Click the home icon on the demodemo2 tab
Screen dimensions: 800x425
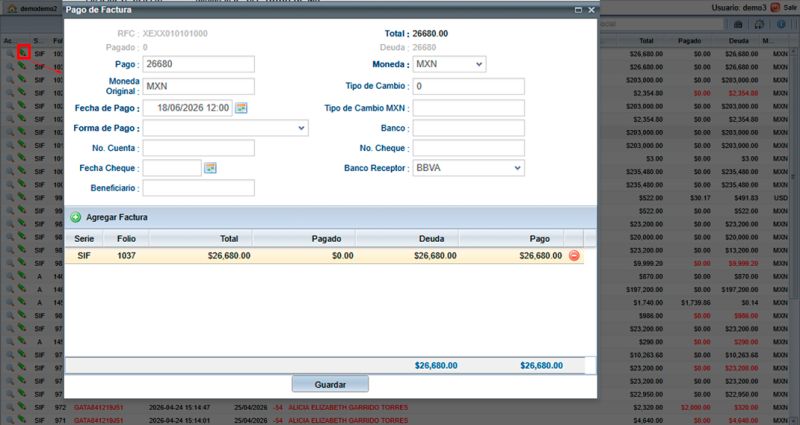(12, 9)
